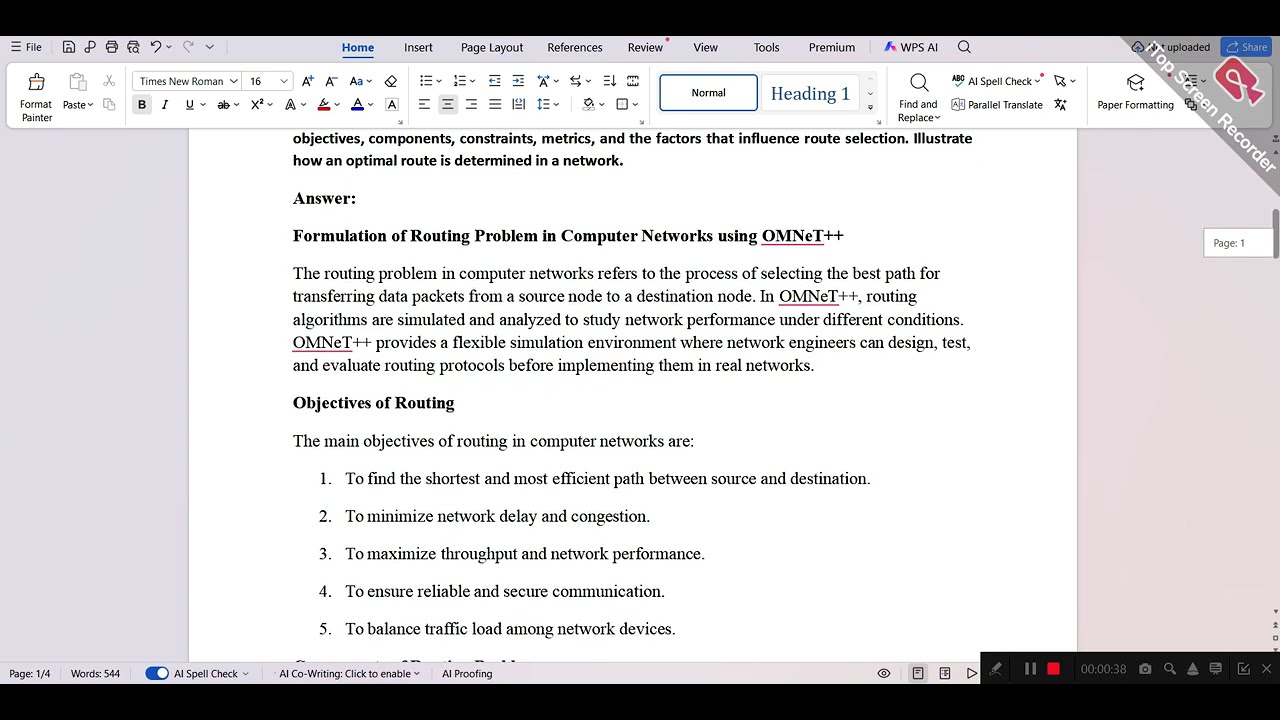Click AI Proofing in status bar

tap(467, 673)
